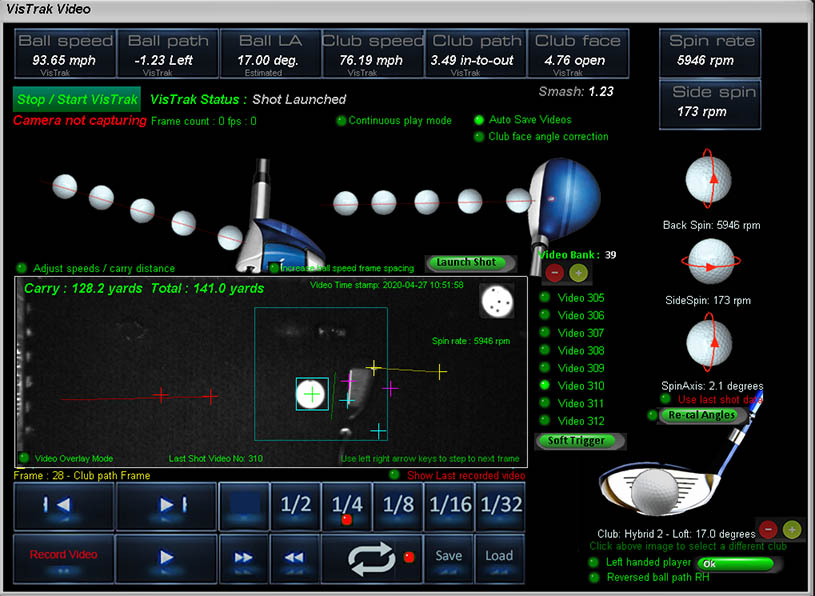The width and height of the screenshot is (815, 596).
Task: Click Stop / Start VisTrak button
Action: point(77,99)
